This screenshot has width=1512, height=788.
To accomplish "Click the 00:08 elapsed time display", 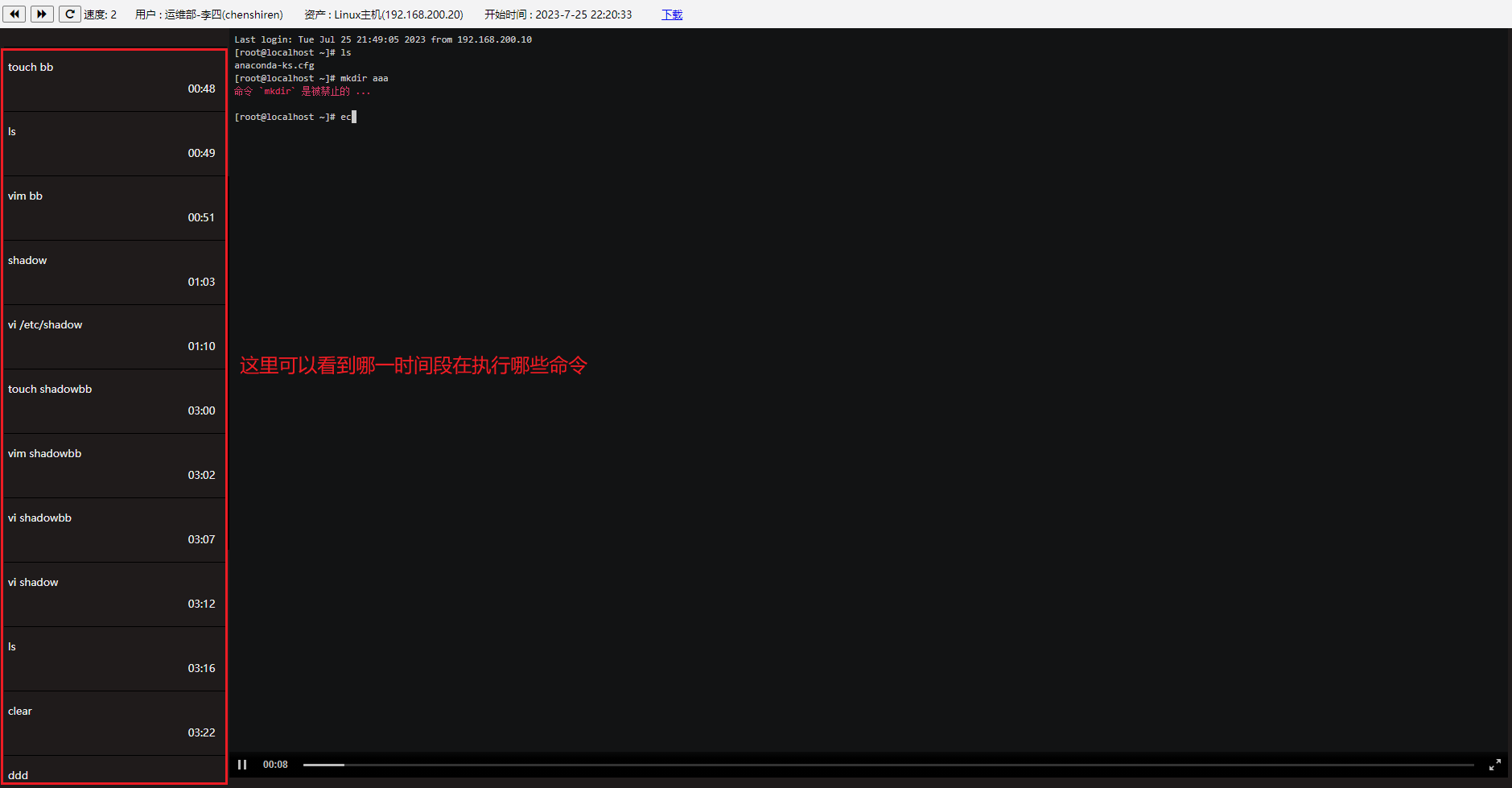I will pyautogui.click(x=275, y=765).
